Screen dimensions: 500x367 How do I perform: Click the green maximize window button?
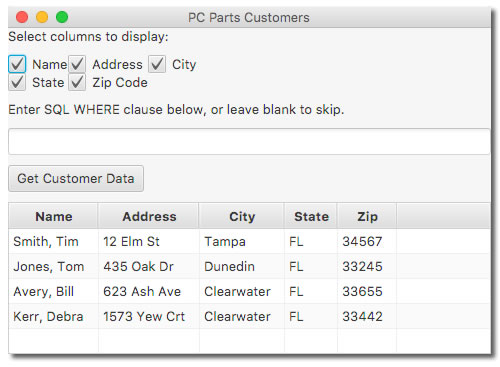(x=62, y=17)
